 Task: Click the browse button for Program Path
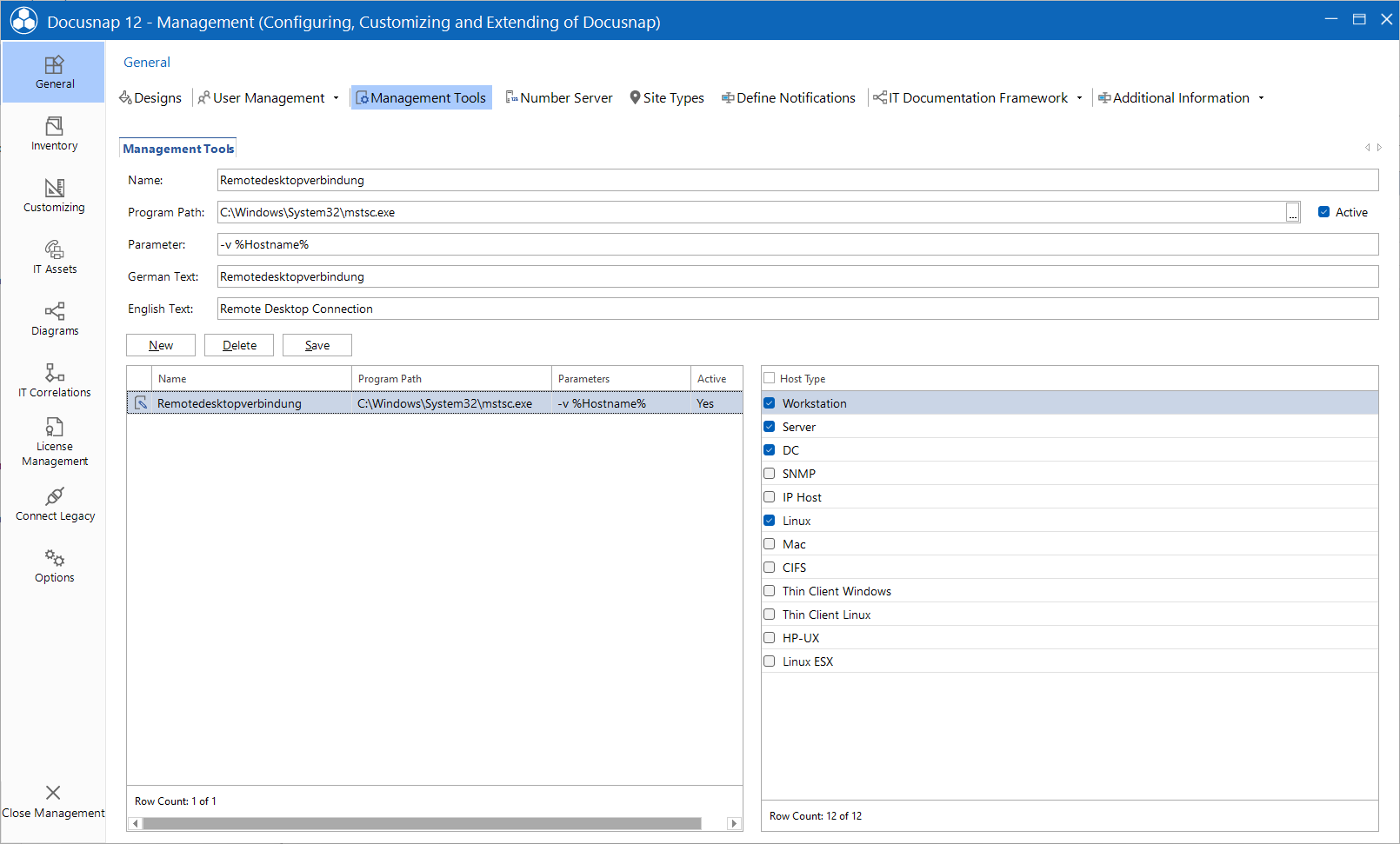1293,213
